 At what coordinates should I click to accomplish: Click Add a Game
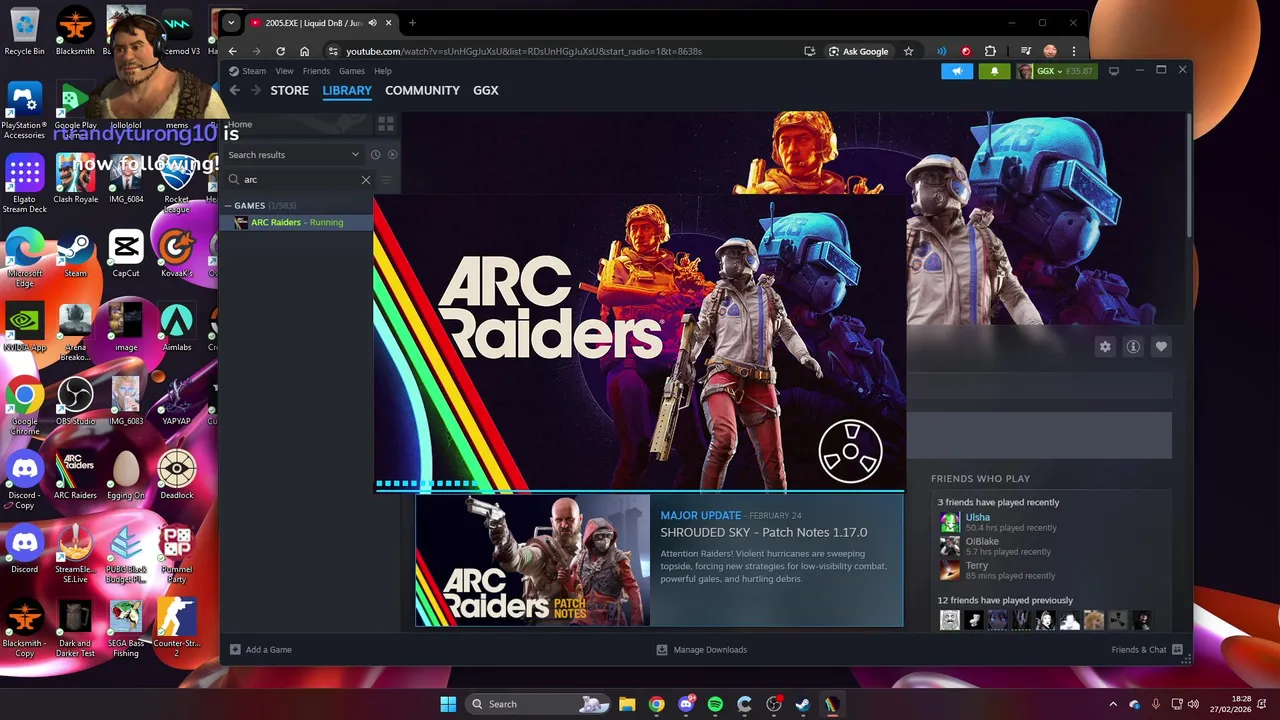pos(260,650)
